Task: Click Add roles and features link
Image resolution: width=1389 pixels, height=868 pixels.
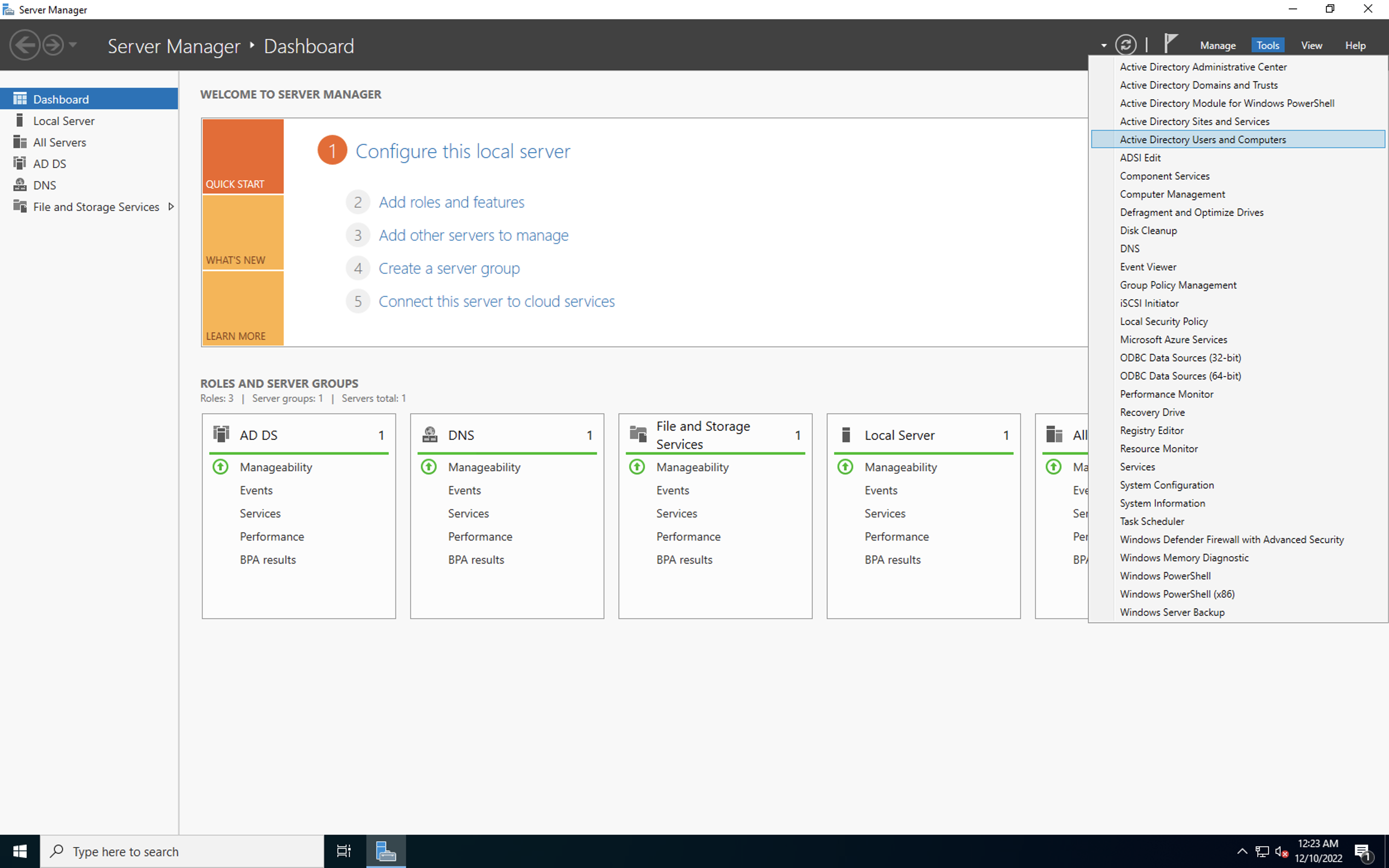Action: tap(451, 202)
